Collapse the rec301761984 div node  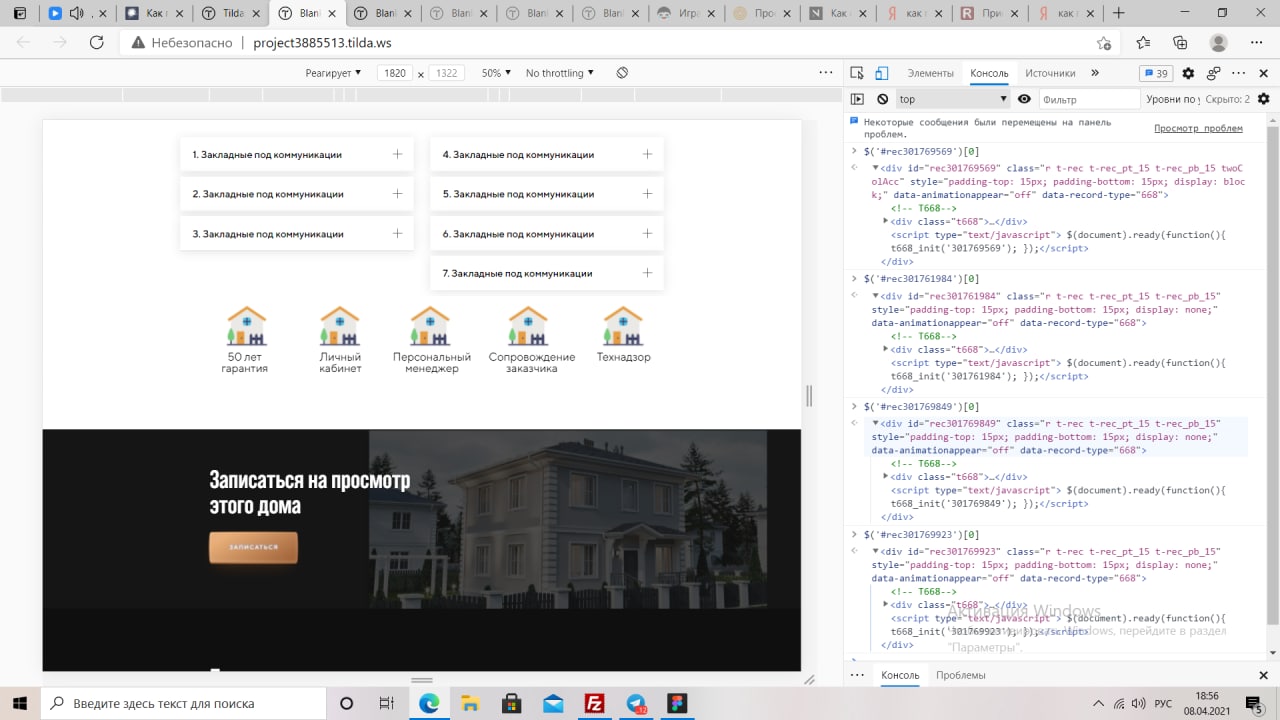pyautogui.click(x=876, y=296)
